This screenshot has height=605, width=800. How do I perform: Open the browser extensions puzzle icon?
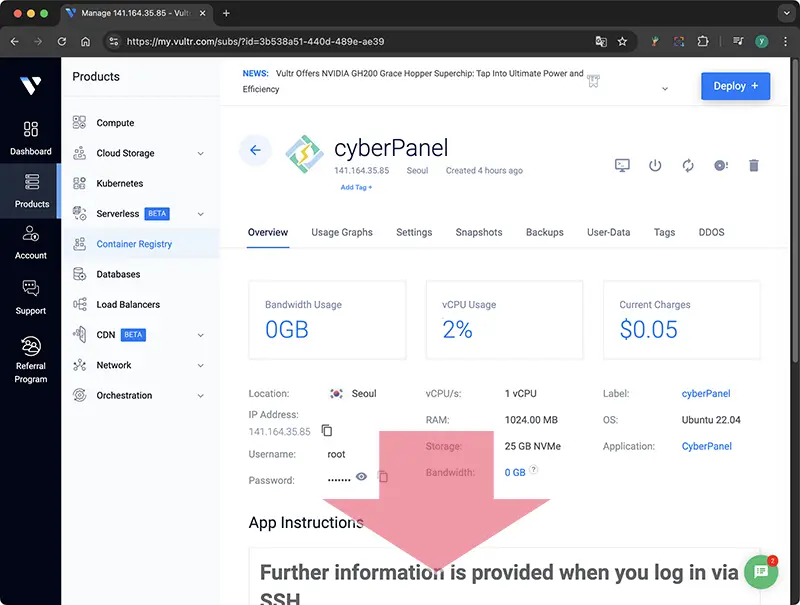click(x=703, y=41)
